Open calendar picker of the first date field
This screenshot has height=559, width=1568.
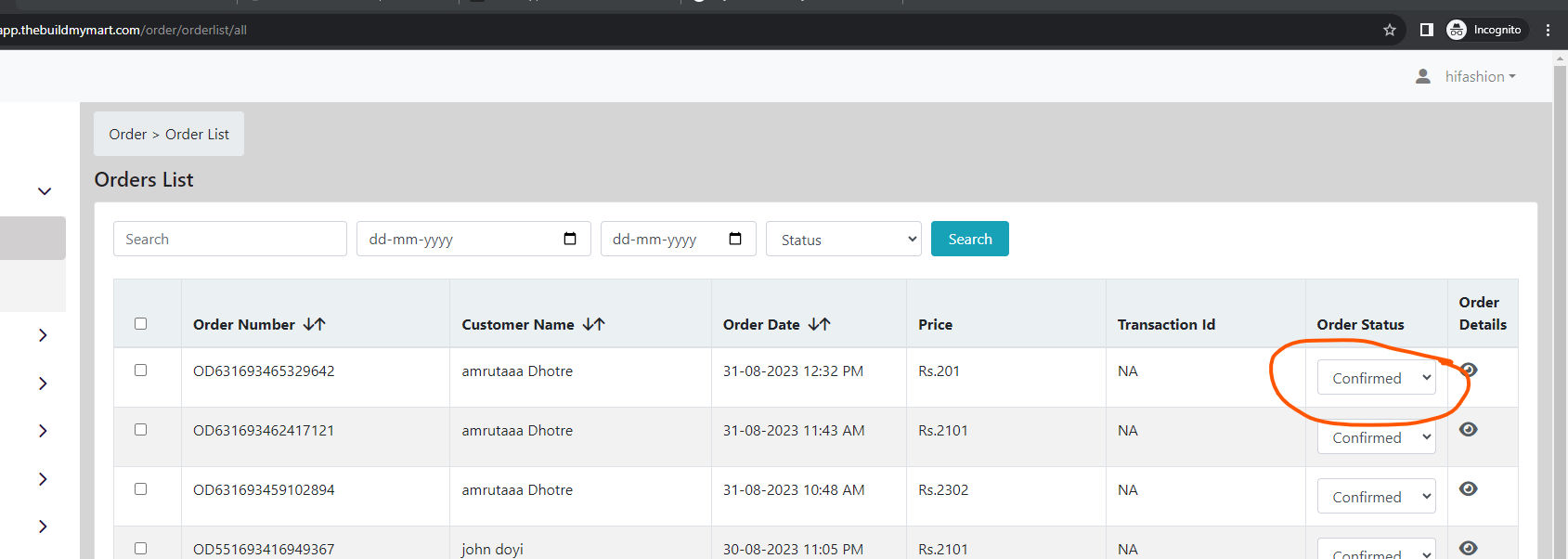pyautogui.click(x=570, y=239)
